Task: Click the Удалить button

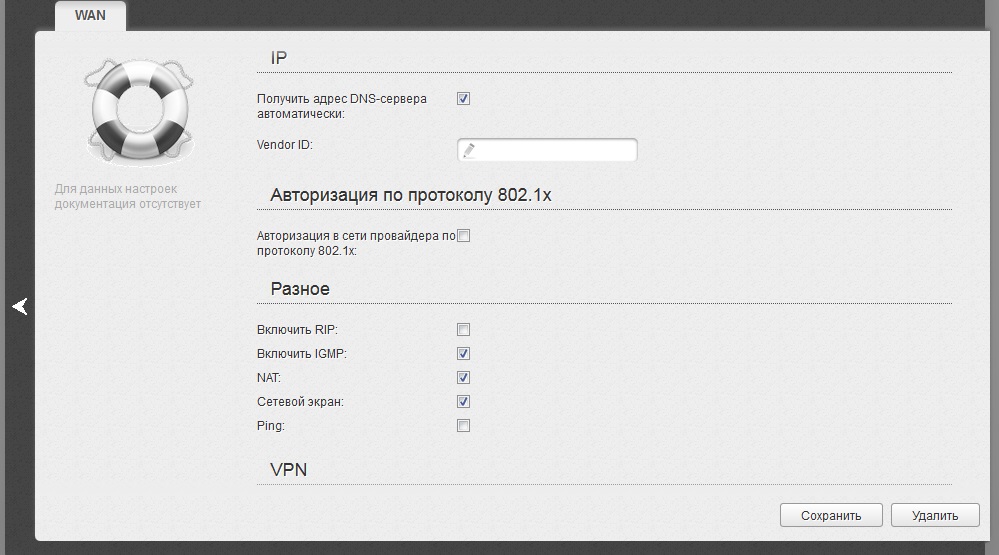Action: pos(935,515)
